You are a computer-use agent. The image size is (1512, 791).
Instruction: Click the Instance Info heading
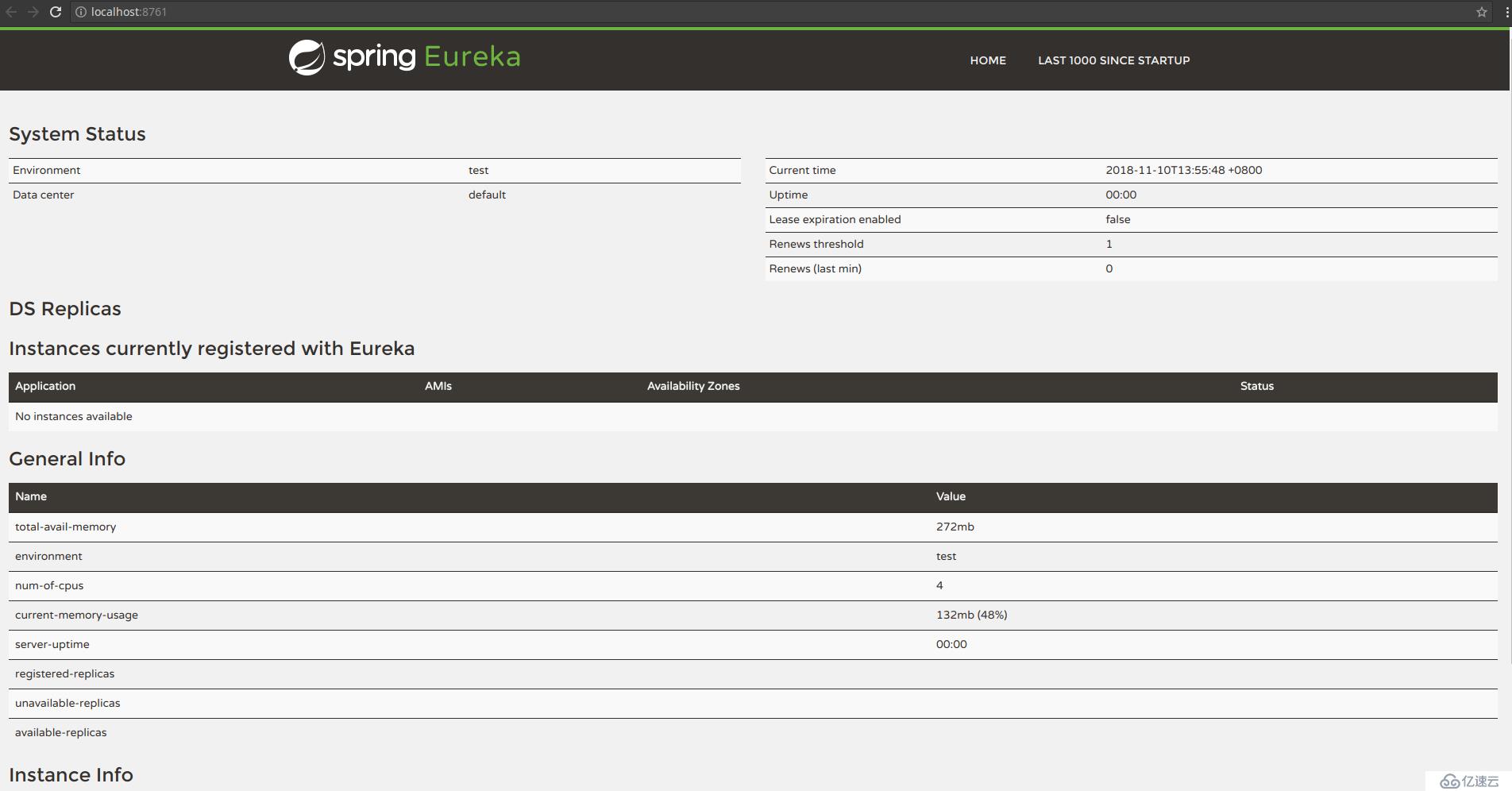[71, 775]
